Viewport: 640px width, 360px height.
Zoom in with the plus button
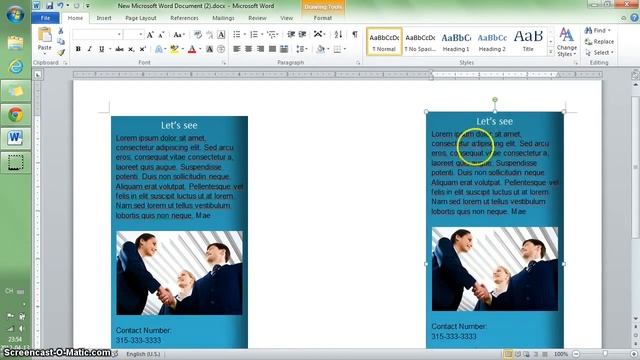point(634,354)
